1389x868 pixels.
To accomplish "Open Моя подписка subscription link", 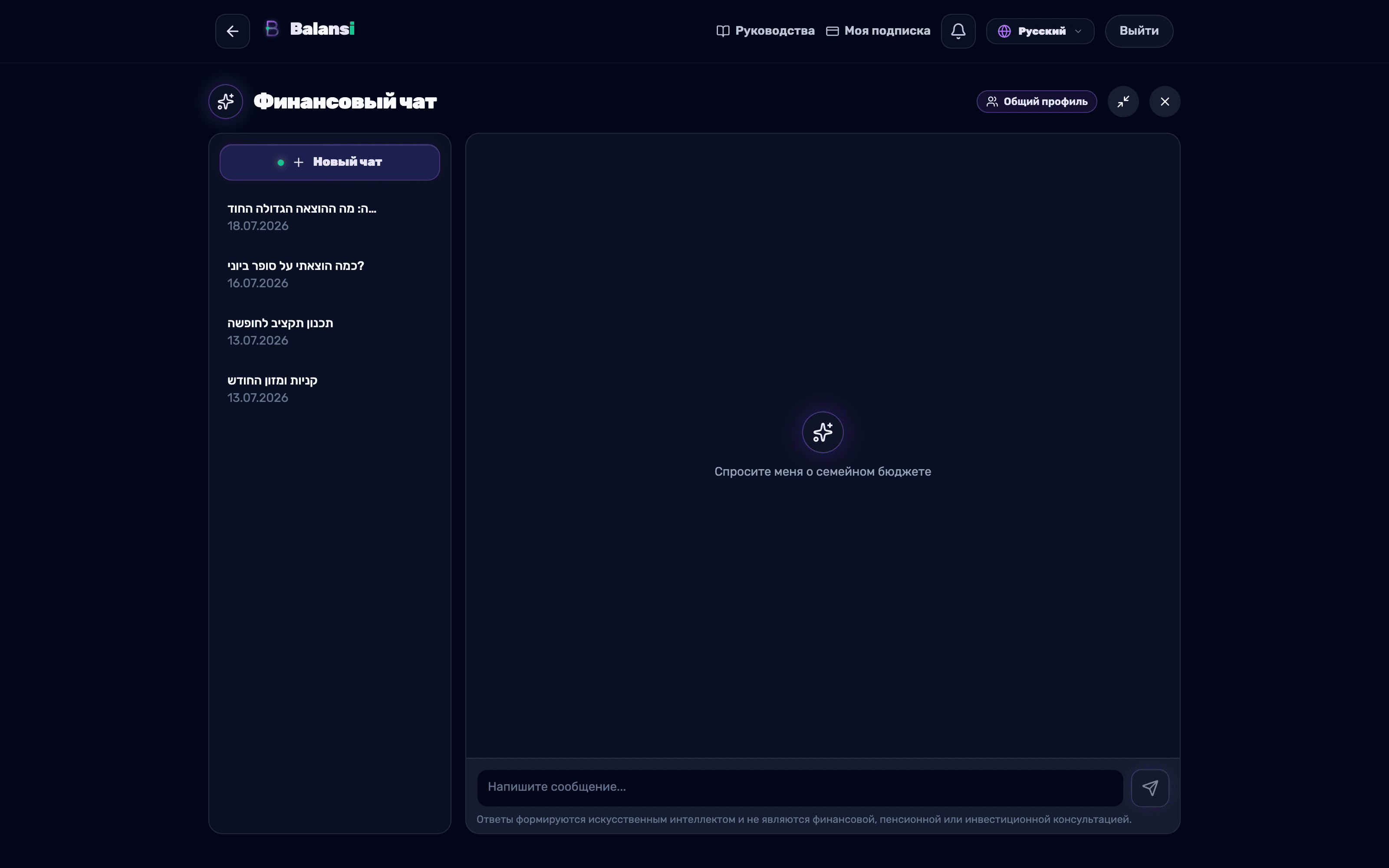I will pyautogui.click(x=878, y=31).
